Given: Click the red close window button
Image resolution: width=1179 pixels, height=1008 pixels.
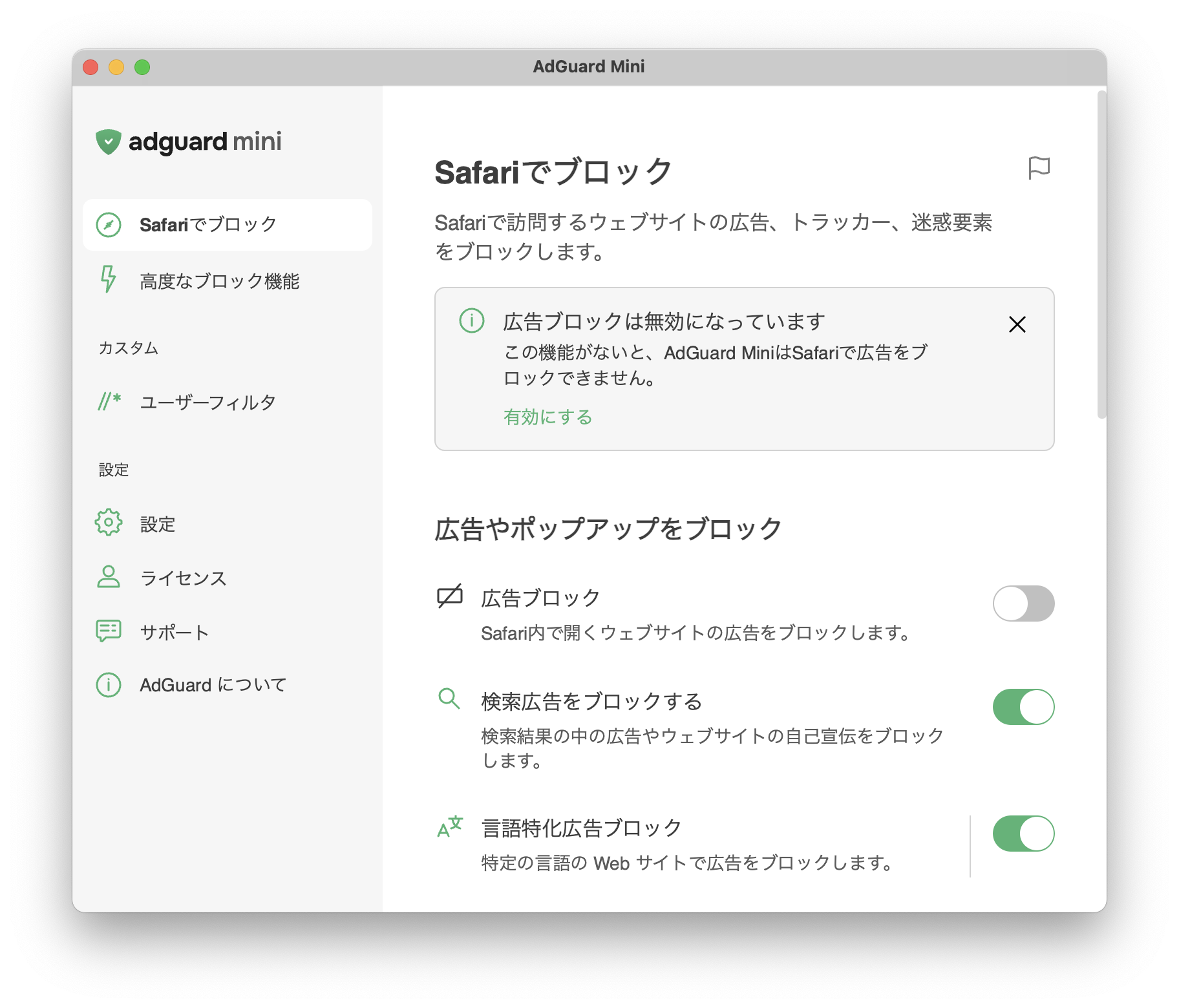Looking at the screenshot, I should coord(90,67).
